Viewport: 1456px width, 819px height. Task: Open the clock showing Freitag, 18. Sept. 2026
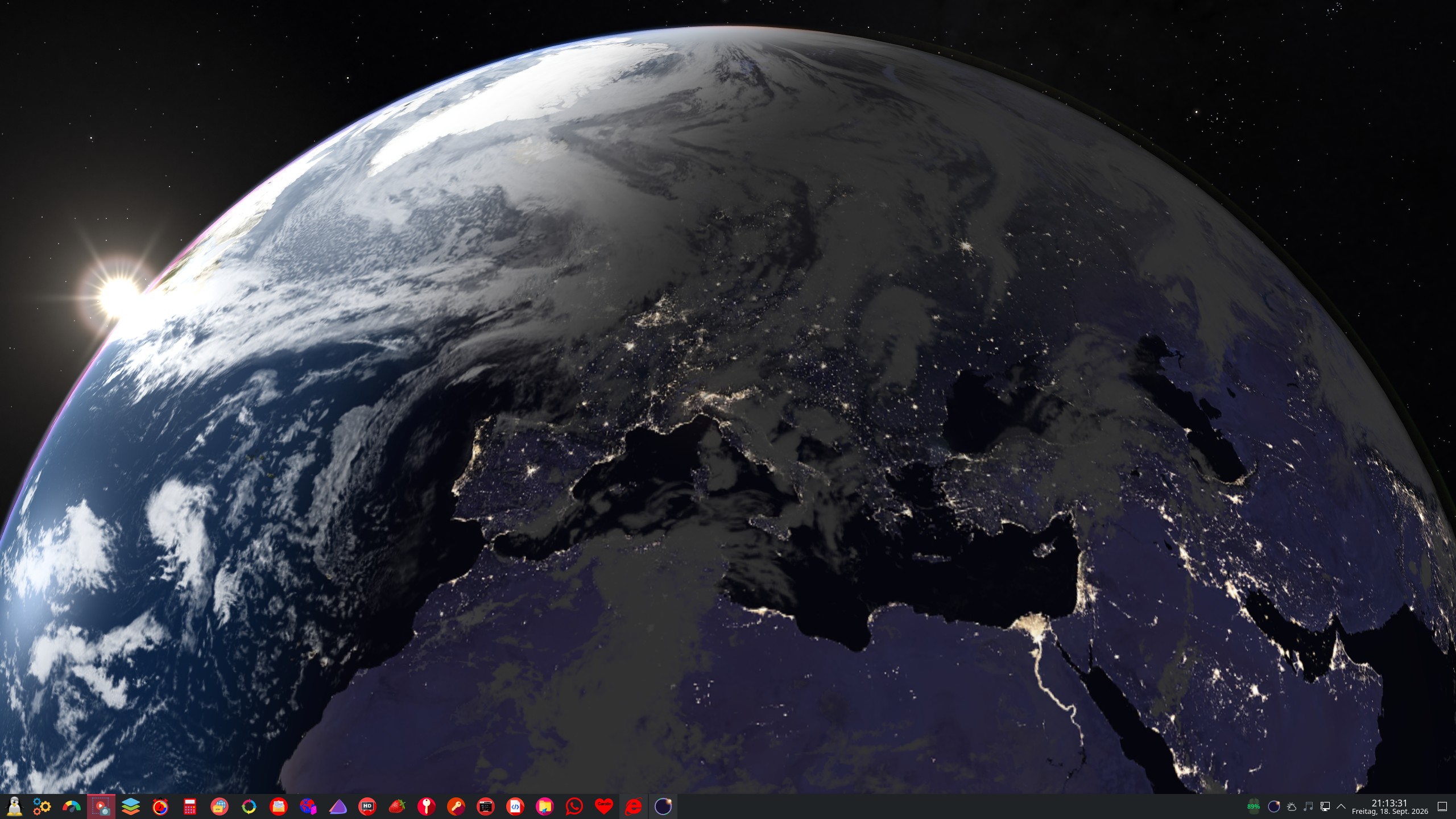click(x=1390, y=806)
